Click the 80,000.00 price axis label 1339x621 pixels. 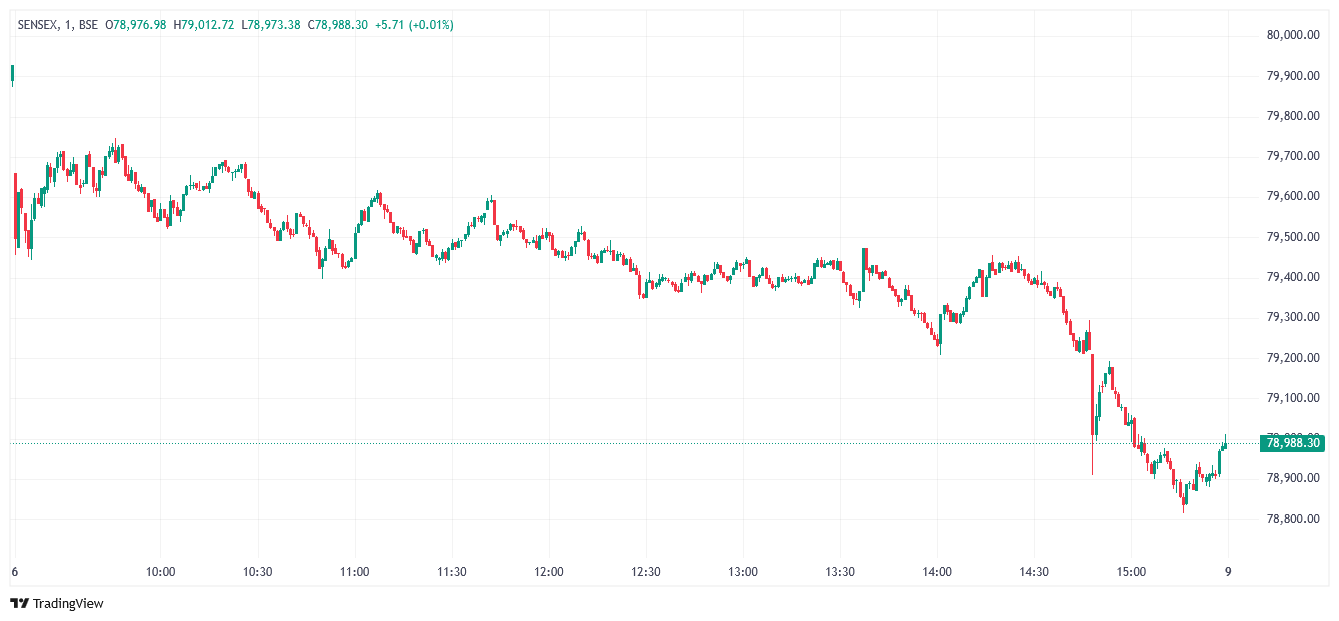click(x=1293, y=35)
